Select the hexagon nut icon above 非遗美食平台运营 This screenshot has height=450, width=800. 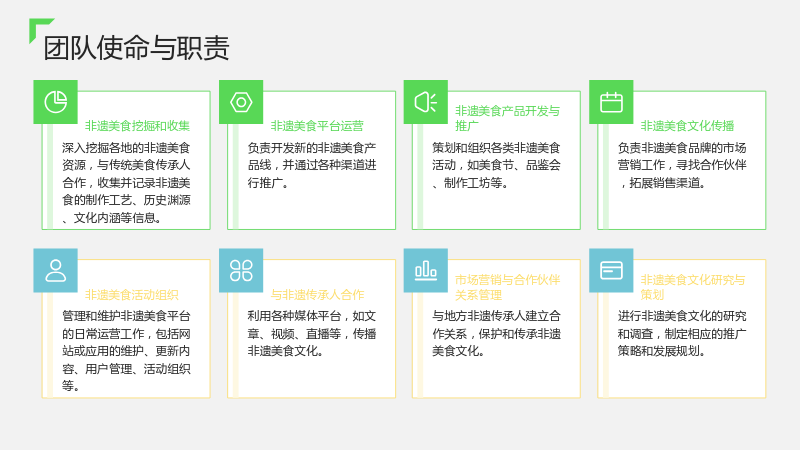point(241,102)
